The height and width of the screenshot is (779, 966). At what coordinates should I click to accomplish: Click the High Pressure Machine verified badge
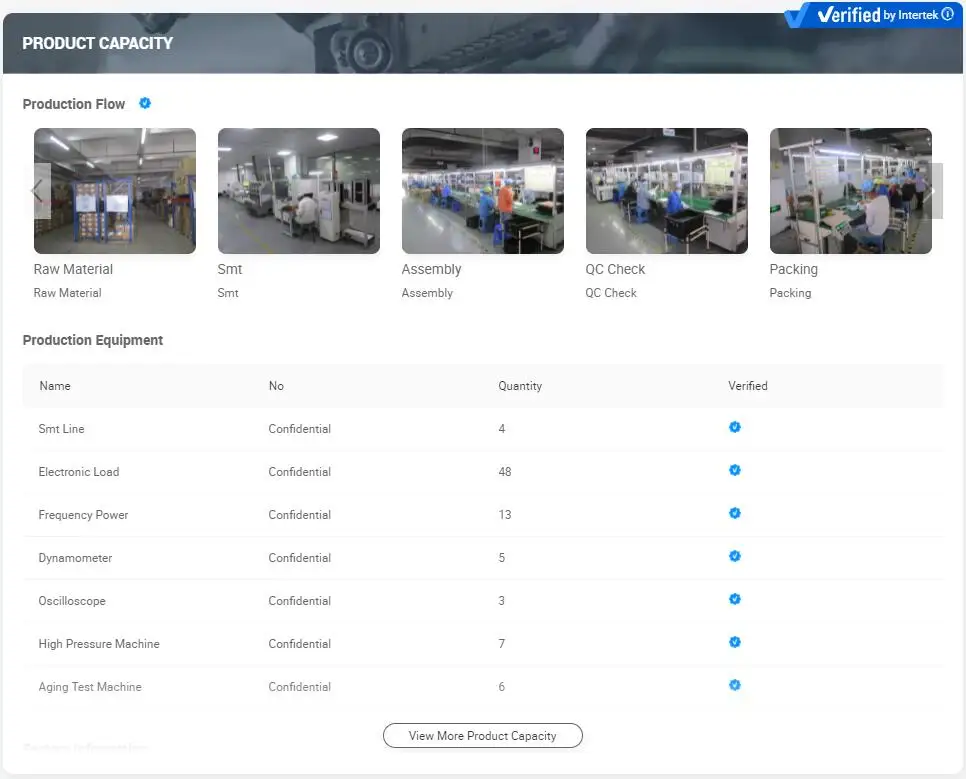[735, 642]
